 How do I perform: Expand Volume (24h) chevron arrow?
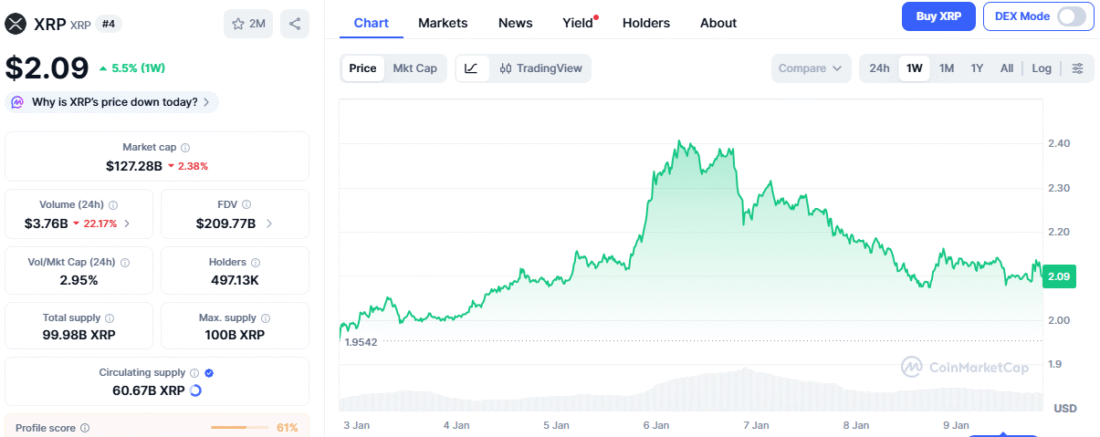[x=127, y=224]
